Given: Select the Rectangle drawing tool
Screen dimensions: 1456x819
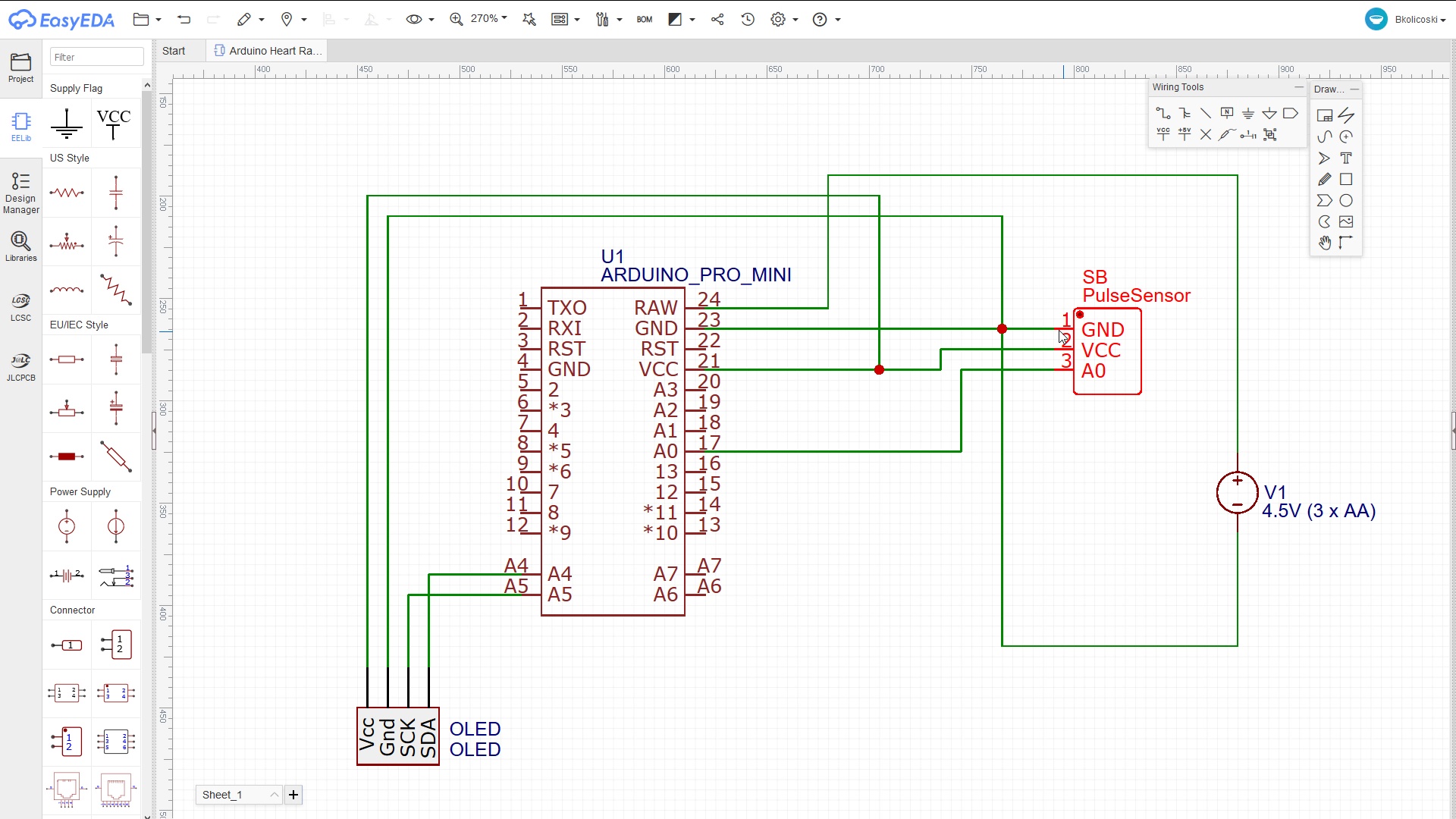Looking at the screenshot, I should [x=1346, y=179].
